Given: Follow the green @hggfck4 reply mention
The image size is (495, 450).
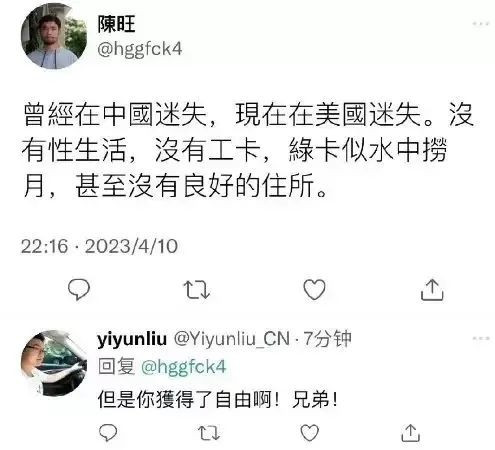Looking at the screenshot, I should (184, 367).
